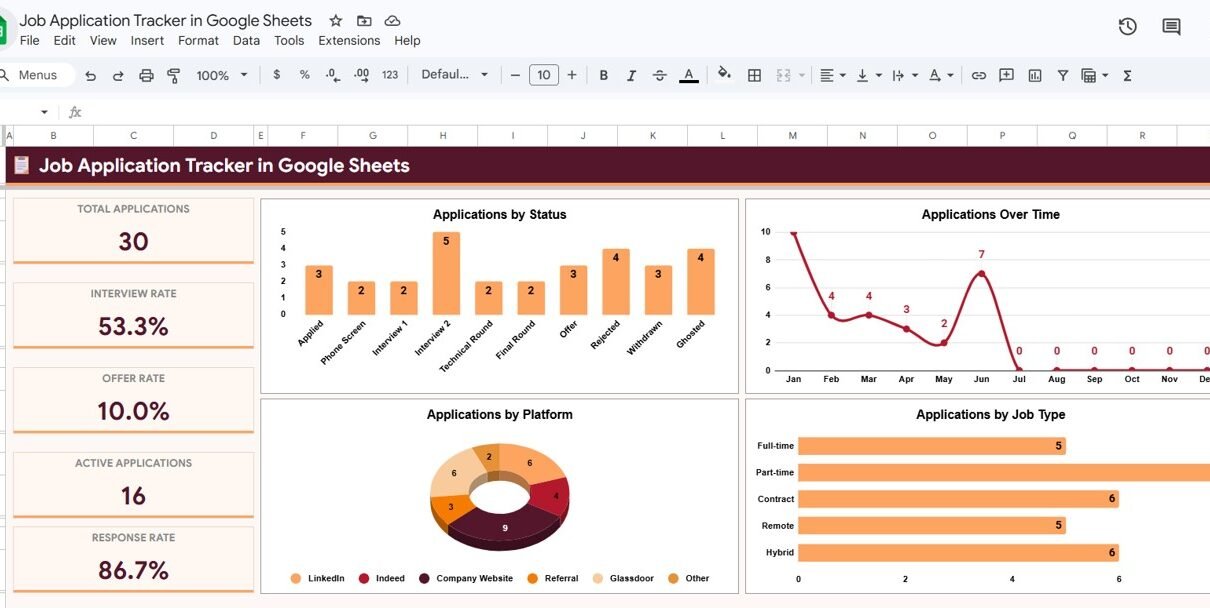Open the Extensions menu

click(349, 41)
